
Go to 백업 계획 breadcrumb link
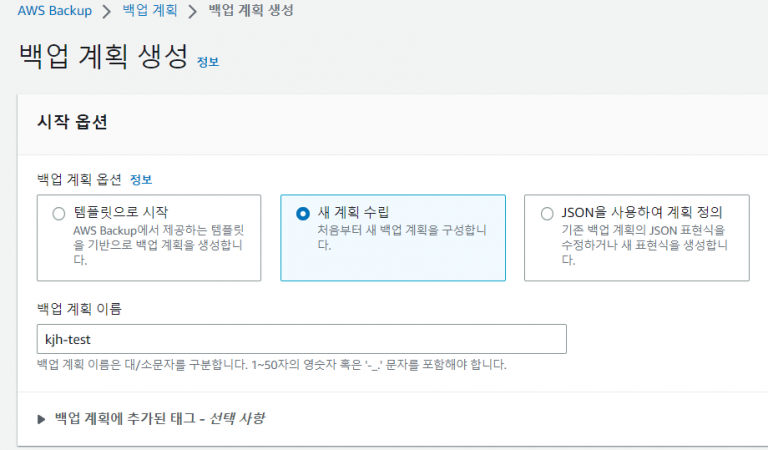151,11
